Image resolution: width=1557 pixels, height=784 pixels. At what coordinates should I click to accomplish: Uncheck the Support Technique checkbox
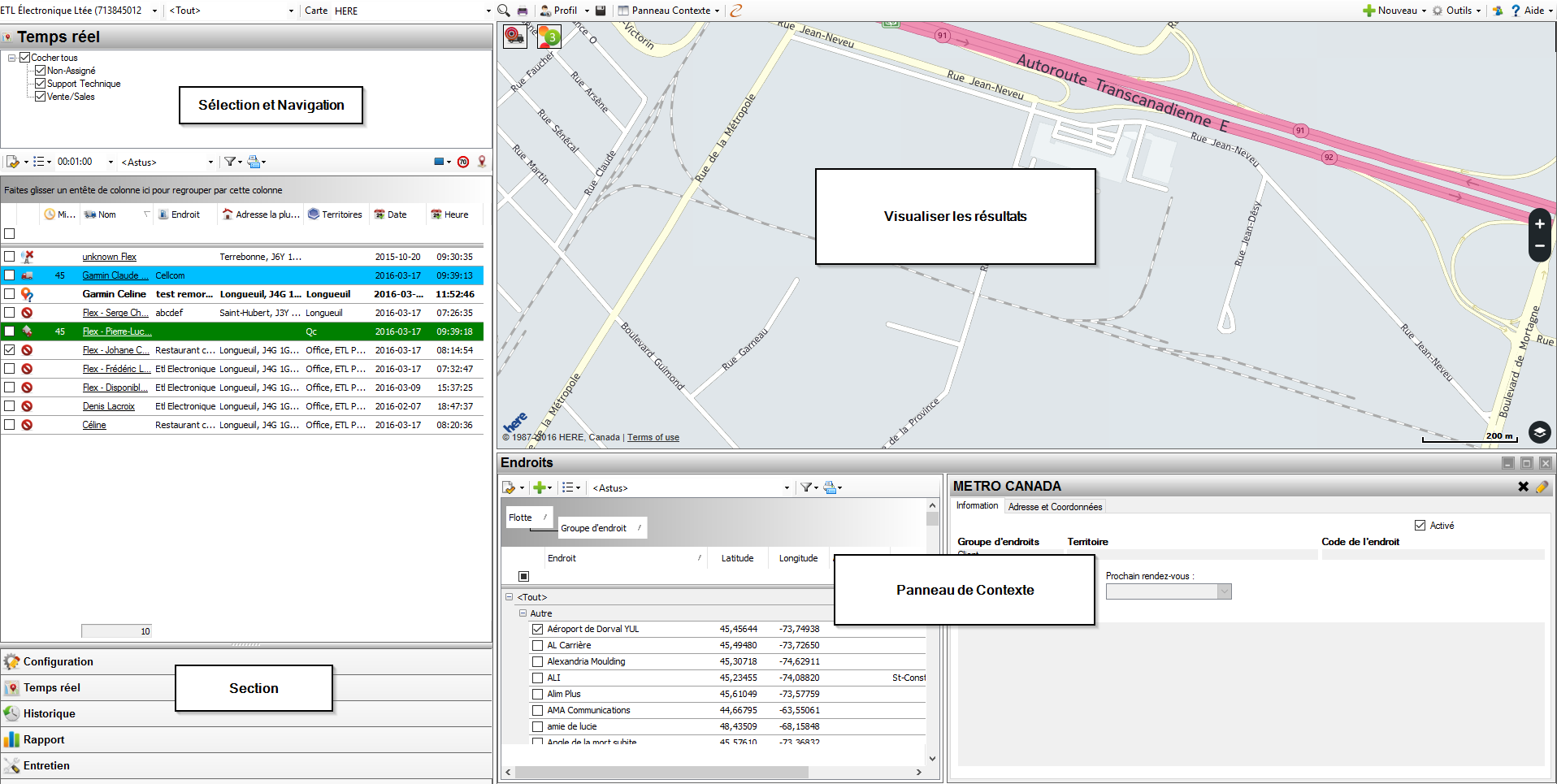click(40, 84)
